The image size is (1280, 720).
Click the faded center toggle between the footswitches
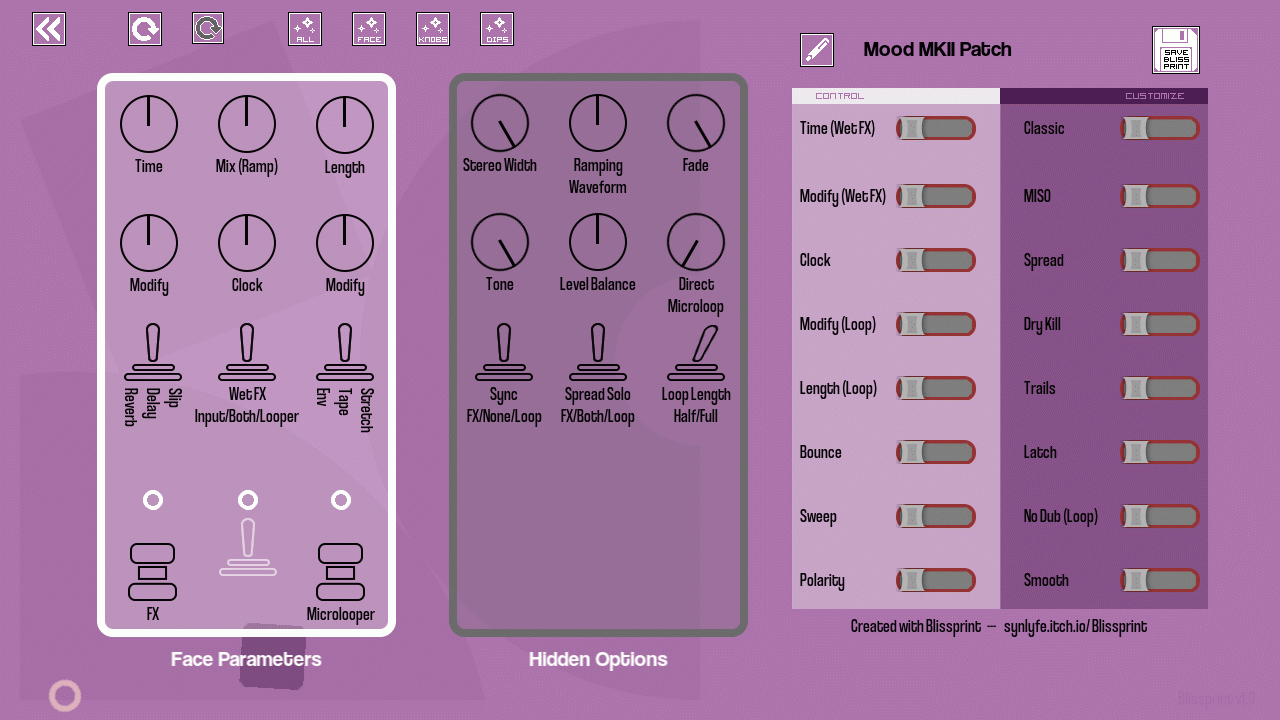248,547
